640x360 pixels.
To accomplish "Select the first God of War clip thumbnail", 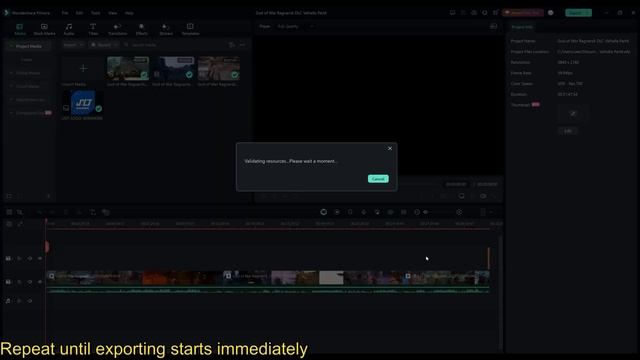I will (x=128, y=69).
